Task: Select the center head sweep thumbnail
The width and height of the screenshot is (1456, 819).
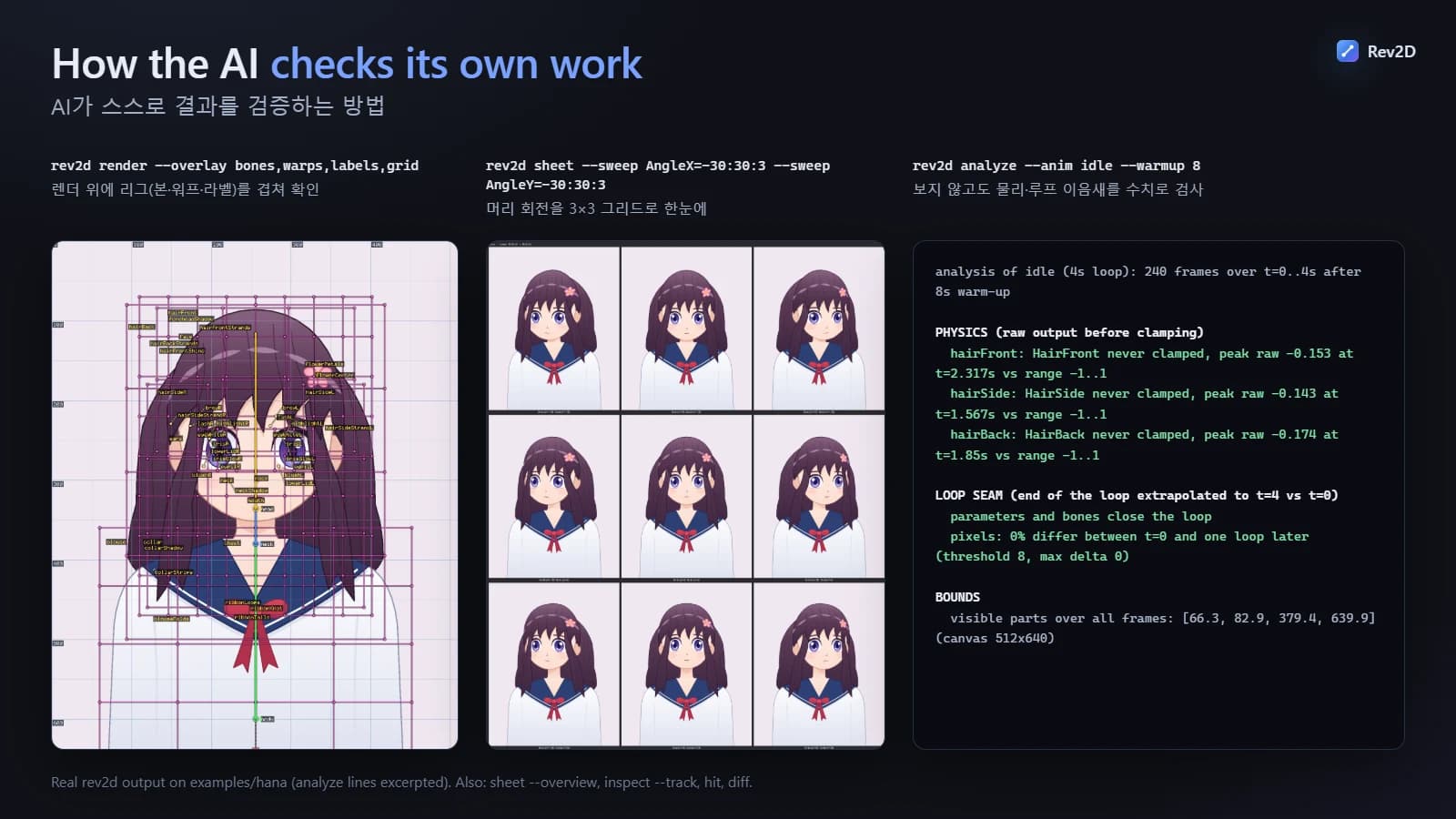Action: 686,497
